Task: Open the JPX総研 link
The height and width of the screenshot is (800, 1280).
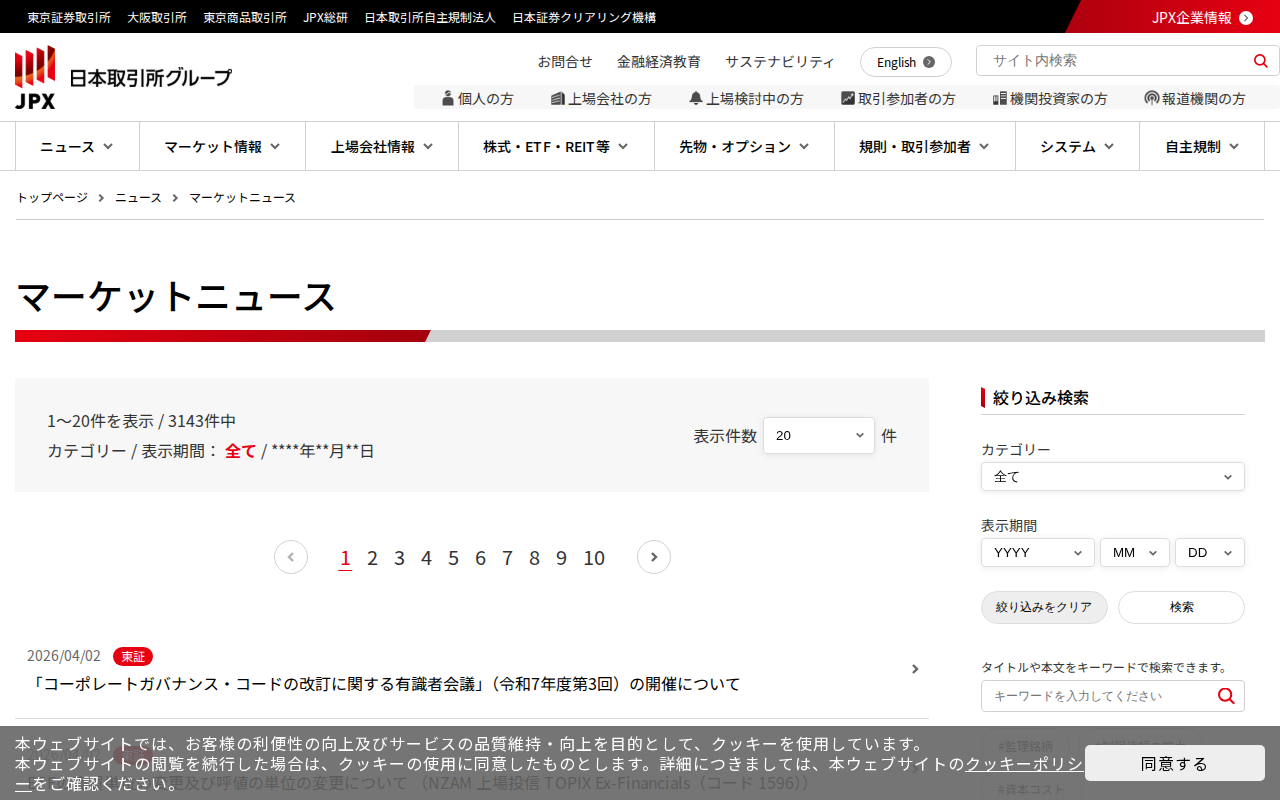Action: point(326,17)
